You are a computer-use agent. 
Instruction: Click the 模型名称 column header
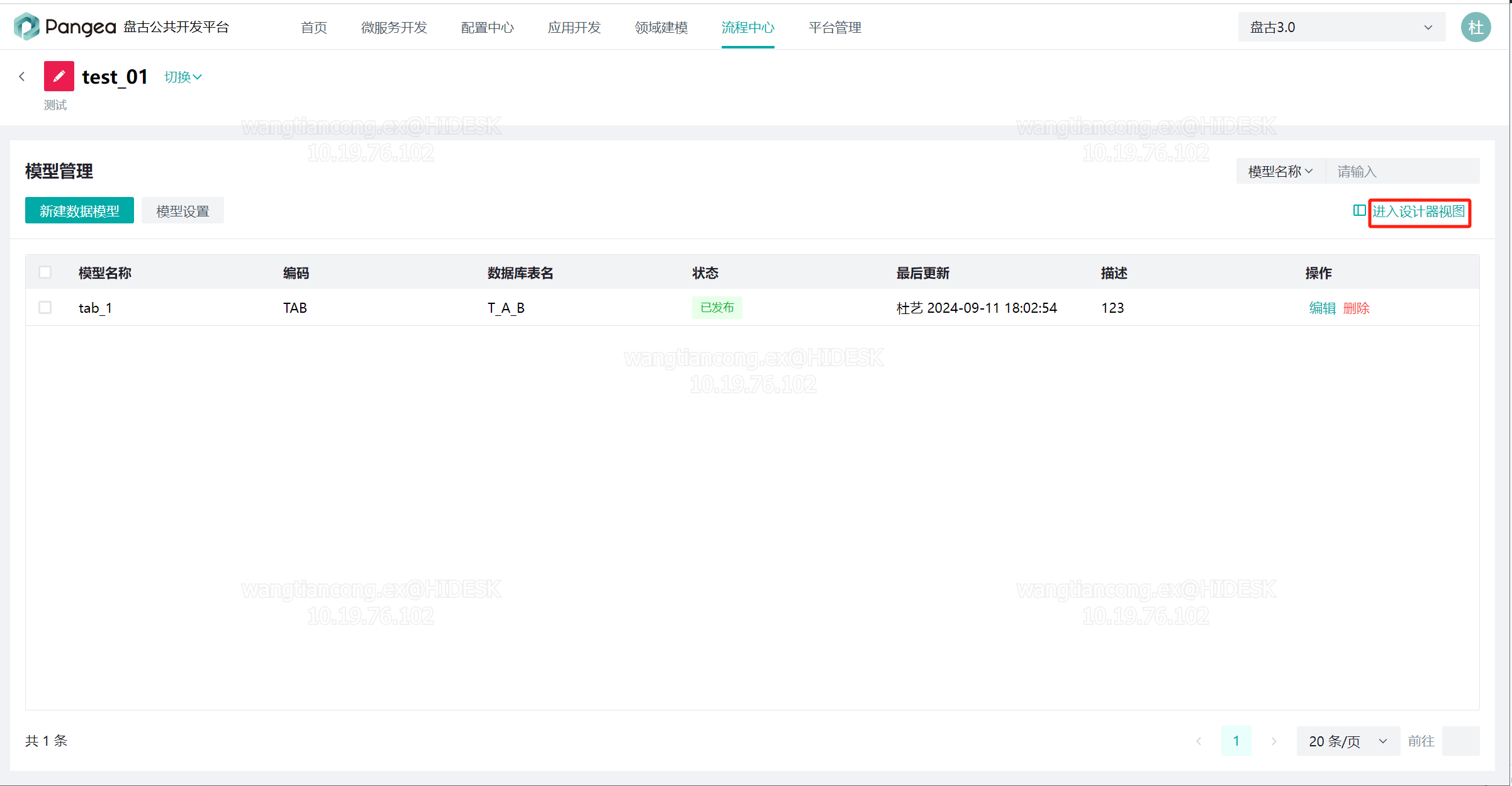(x=104, y=272)
